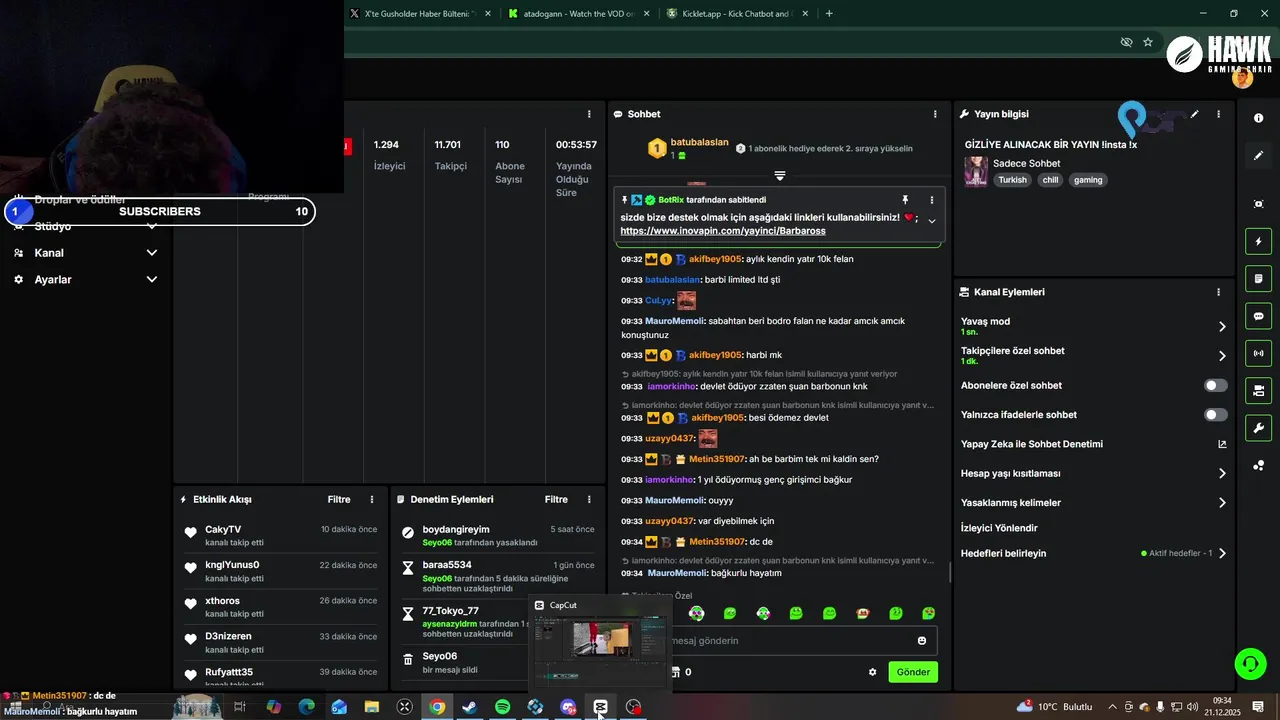Switch to X'te Gusholder Haber Bülteni tab

click(418, 14)
